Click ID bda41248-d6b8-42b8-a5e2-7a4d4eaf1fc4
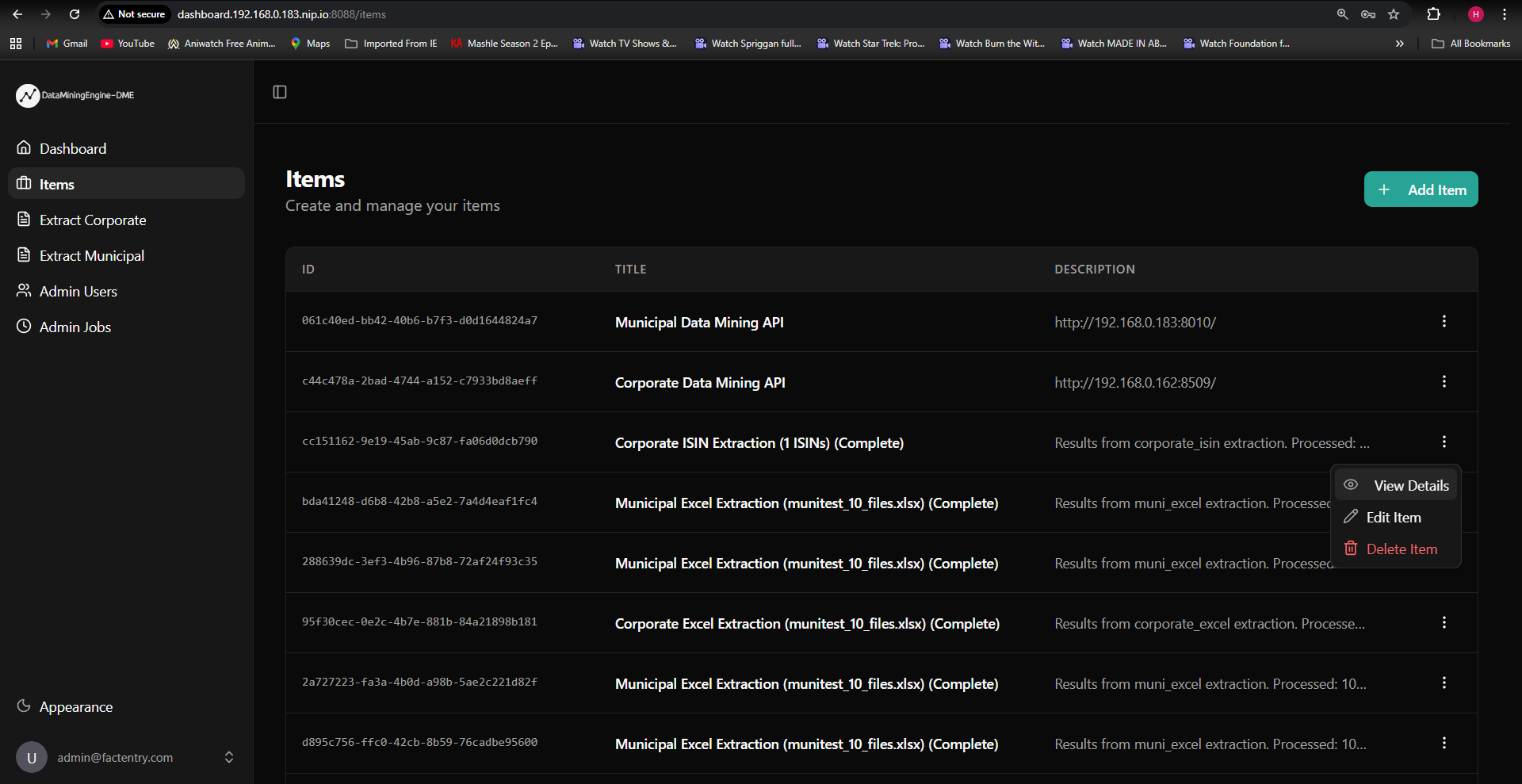Image resolution: width=1522 pixels, height=784 pixels. point(419,502)
